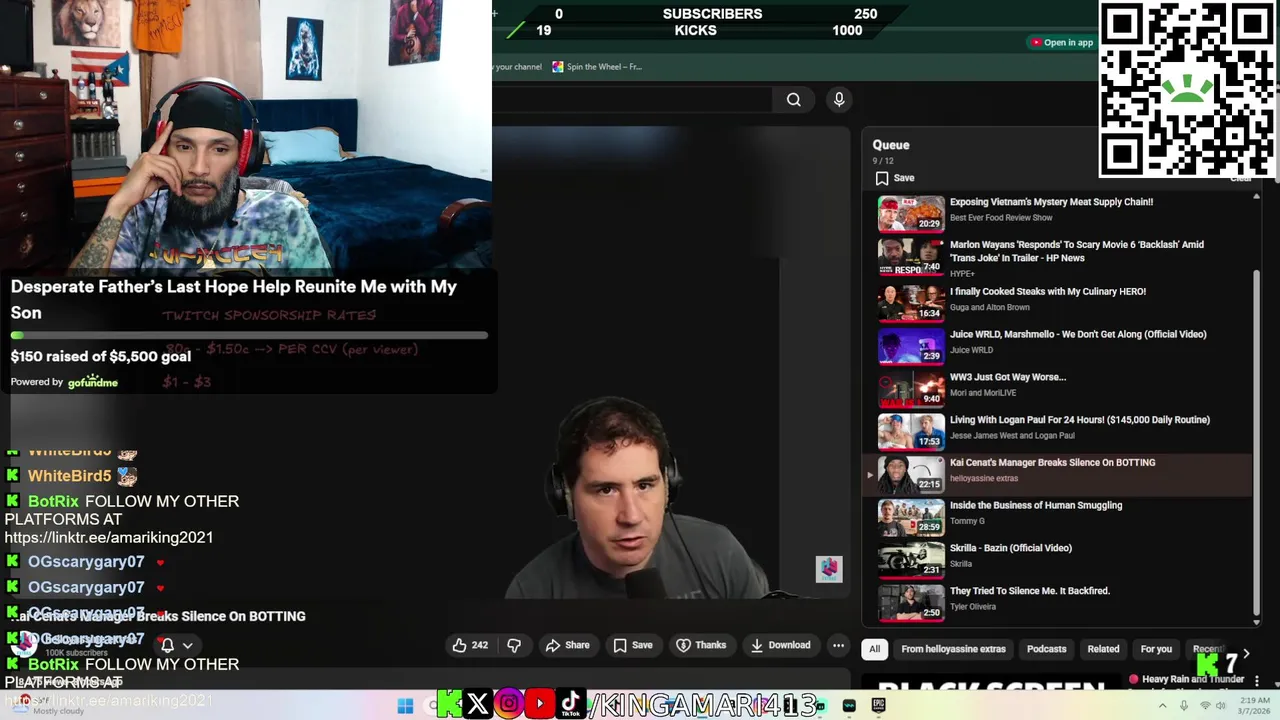Download the video with the Download button

click(x=781, y=645)
